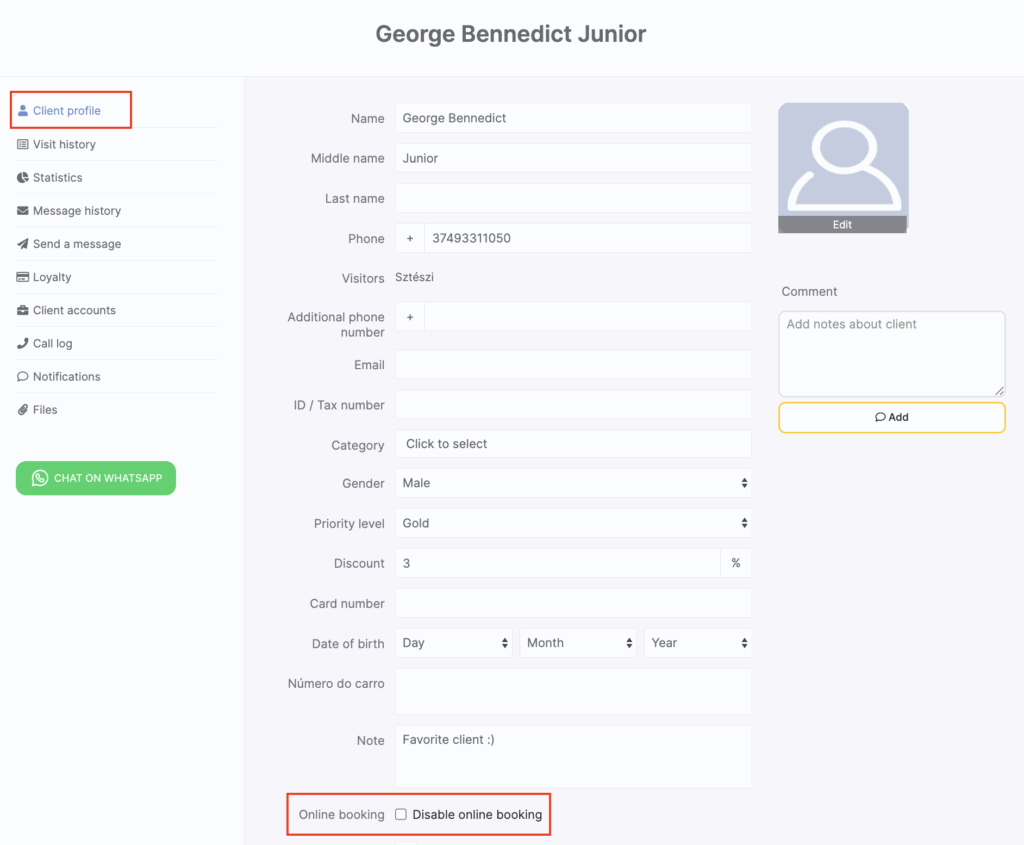Click the Visit history list icon
Viewport: 1024px width, 845px height.
tap(23, 144)
